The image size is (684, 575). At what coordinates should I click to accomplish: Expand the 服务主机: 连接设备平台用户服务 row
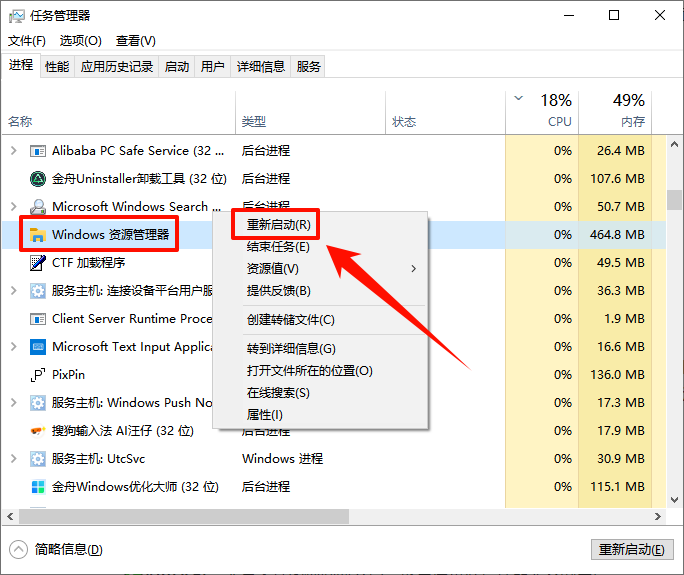pyautogui.click(x=14, y=291)
